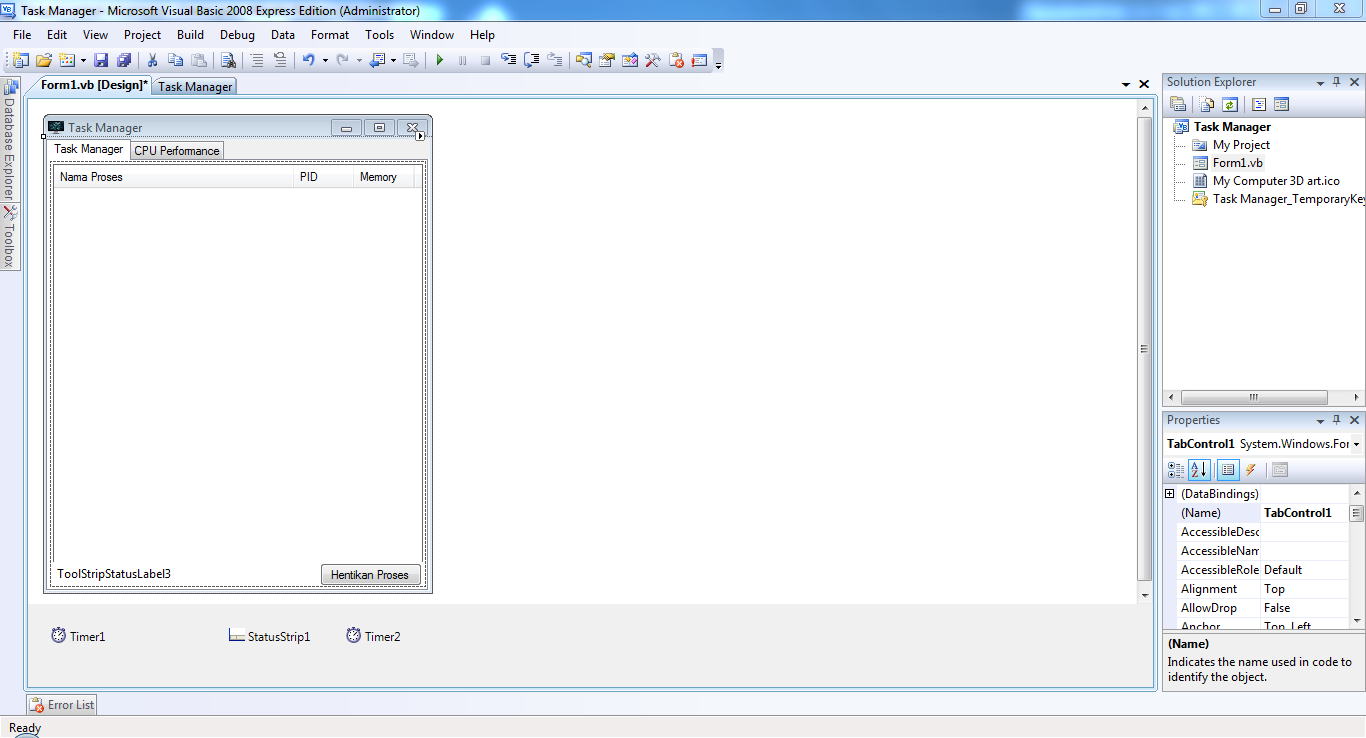Screen dimensions: 1366x738
Task: Click View Designer icon in Solution Explorer
Action: click(1281, 104)
